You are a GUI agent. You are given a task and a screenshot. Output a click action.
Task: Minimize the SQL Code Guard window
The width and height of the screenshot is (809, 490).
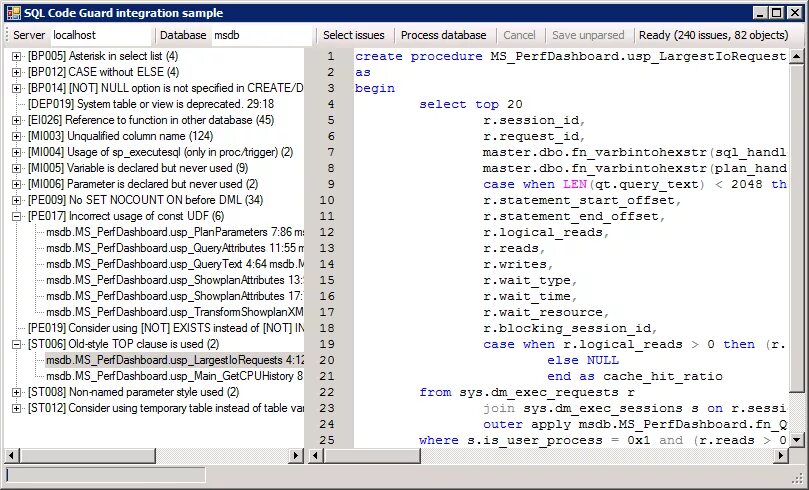click(761, 13)
